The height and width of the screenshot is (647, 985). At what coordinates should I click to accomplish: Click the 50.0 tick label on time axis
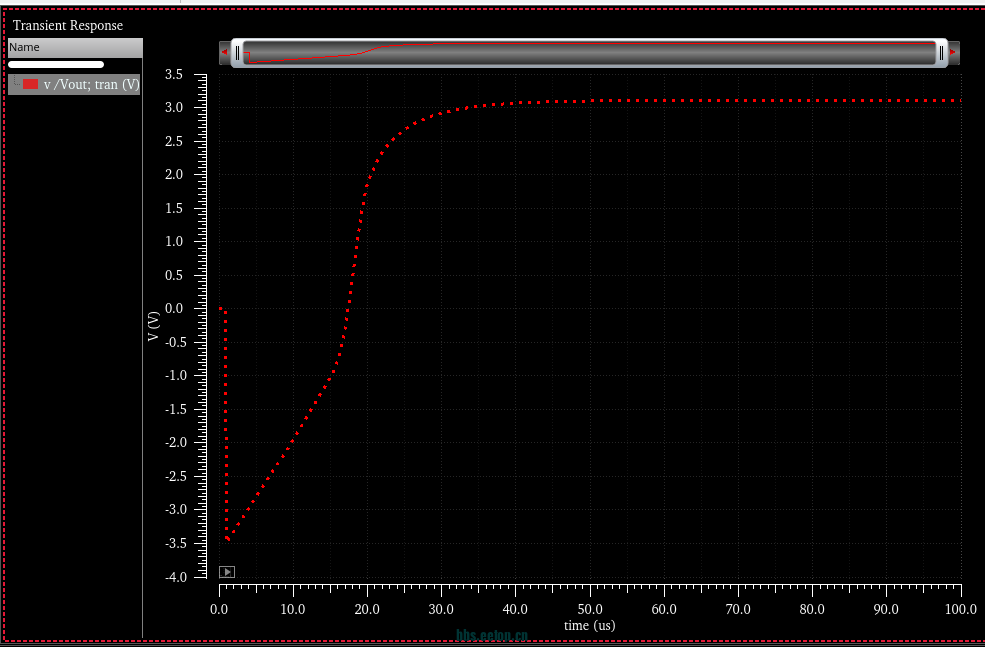point(590,609)
